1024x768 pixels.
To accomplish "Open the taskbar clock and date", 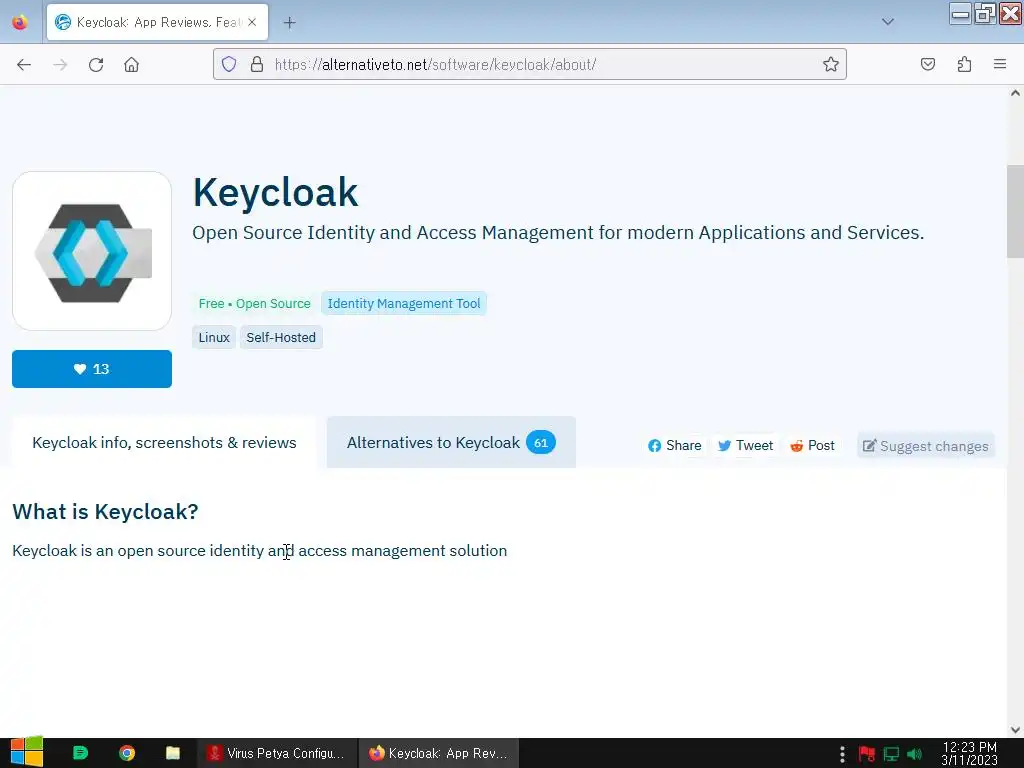I will pyautogui.click(x=969, y=753).
